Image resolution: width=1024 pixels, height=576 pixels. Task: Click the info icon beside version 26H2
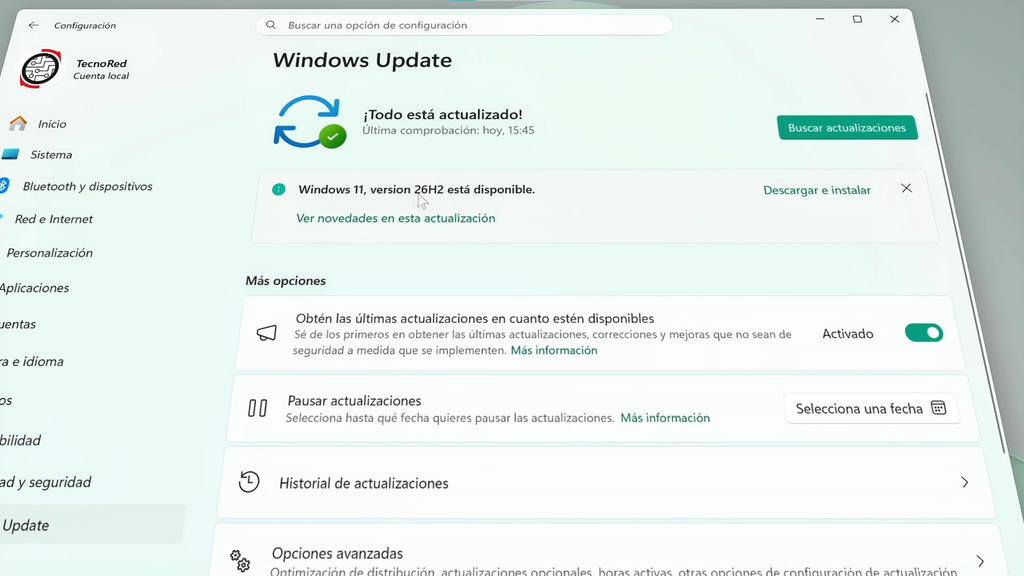point(279,189)
